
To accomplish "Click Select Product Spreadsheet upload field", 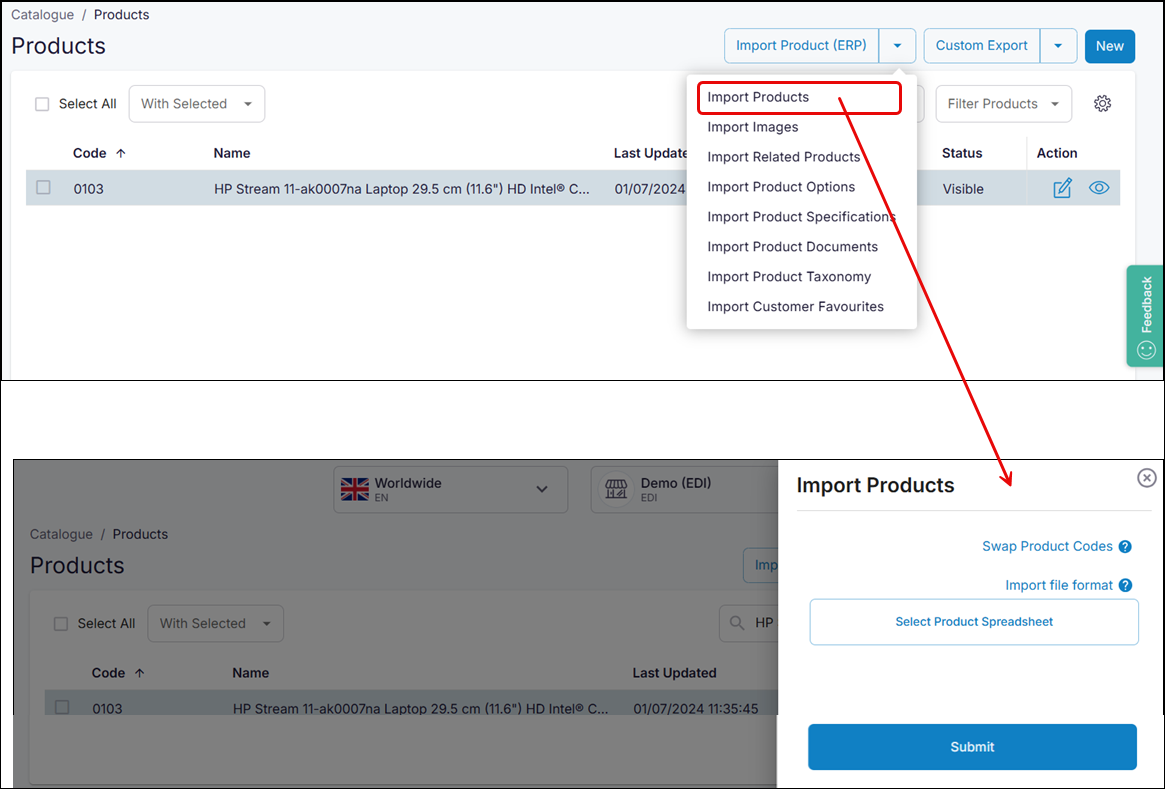I will coord(973,622).
